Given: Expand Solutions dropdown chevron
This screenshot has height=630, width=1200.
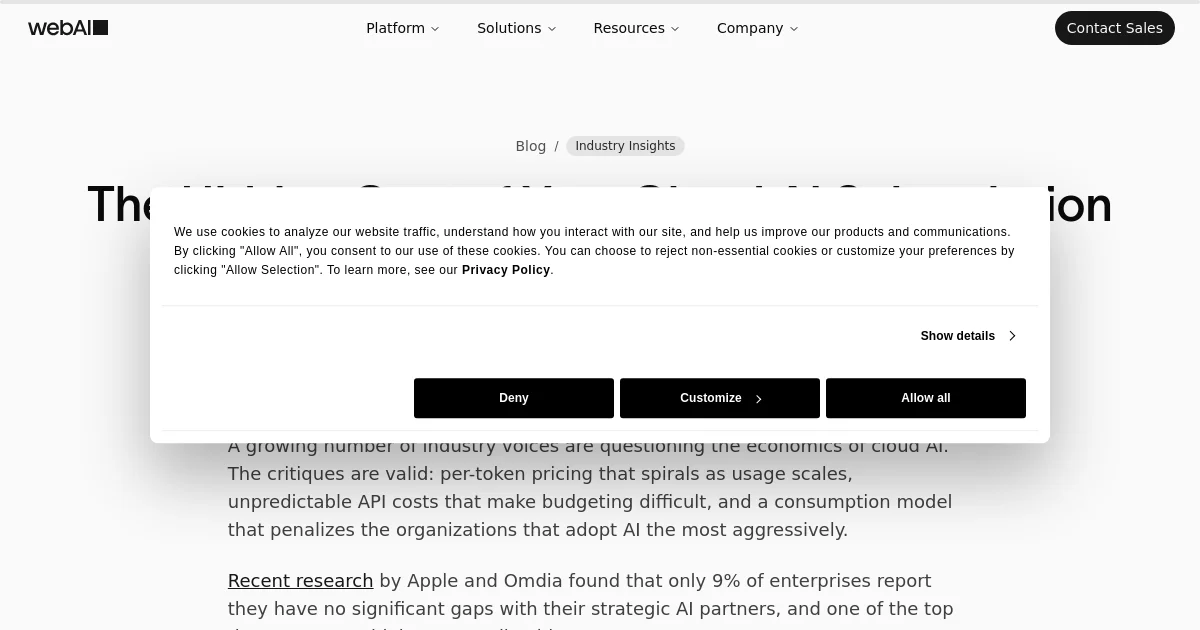Looking at the screenshot, I should (551, 29).
